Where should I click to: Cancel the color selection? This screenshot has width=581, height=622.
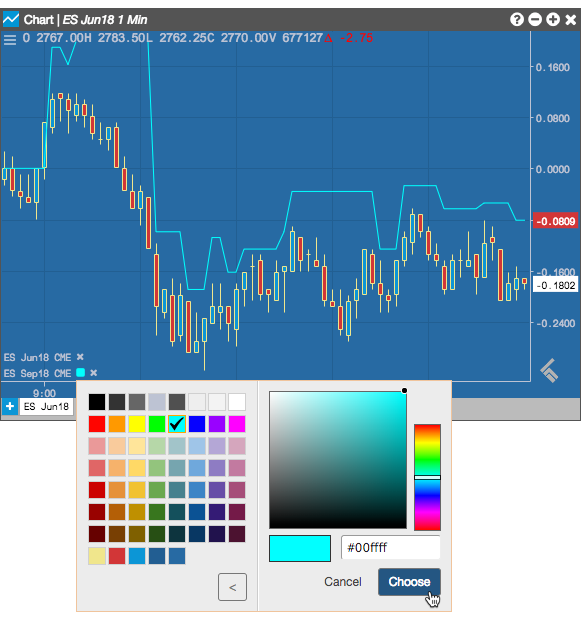pos(343,582)
